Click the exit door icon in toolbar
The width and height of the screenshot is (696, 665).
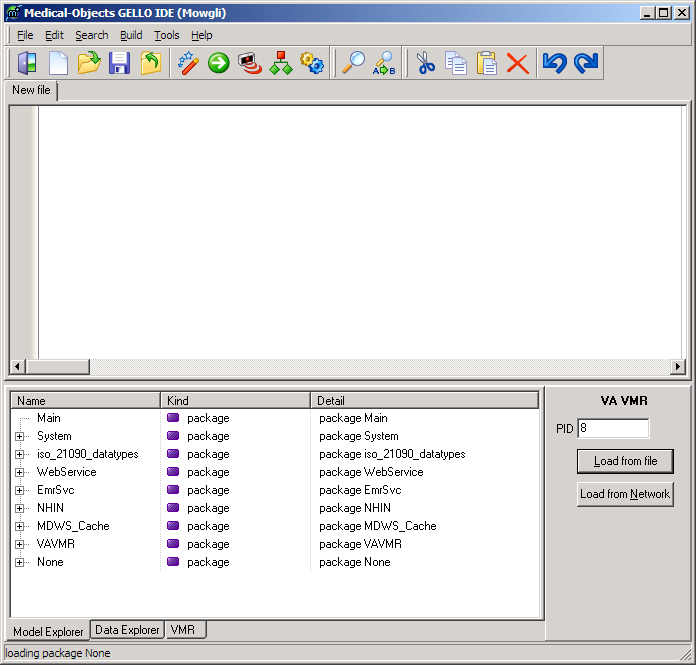27,63
